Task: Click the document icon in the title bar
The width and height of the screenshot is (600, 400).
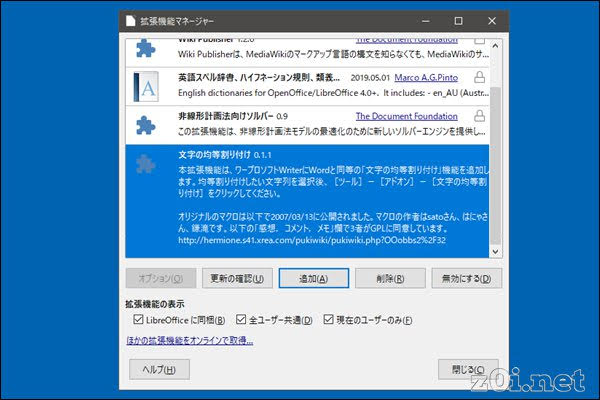Action: [130, 21]
